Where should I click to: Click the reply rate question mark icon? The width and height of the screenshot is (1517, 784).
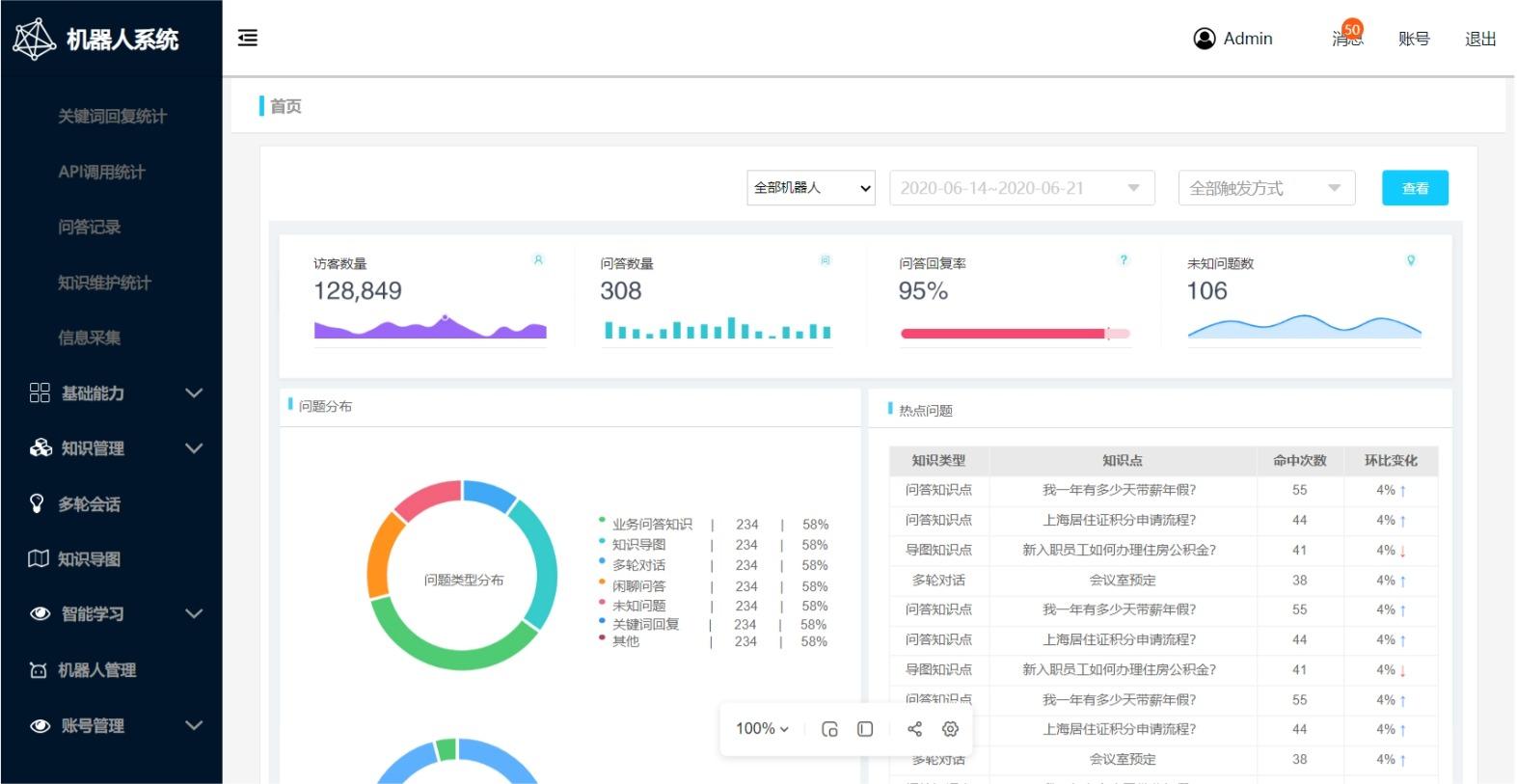pos(1124,259)
